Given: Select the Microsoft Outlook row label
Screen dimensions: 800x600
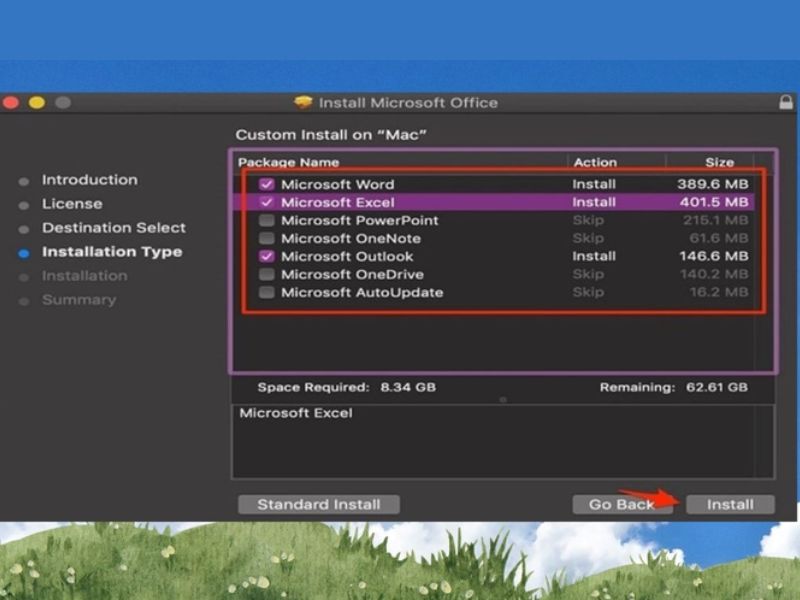Looking at the screenshot, I should (347, 256).
